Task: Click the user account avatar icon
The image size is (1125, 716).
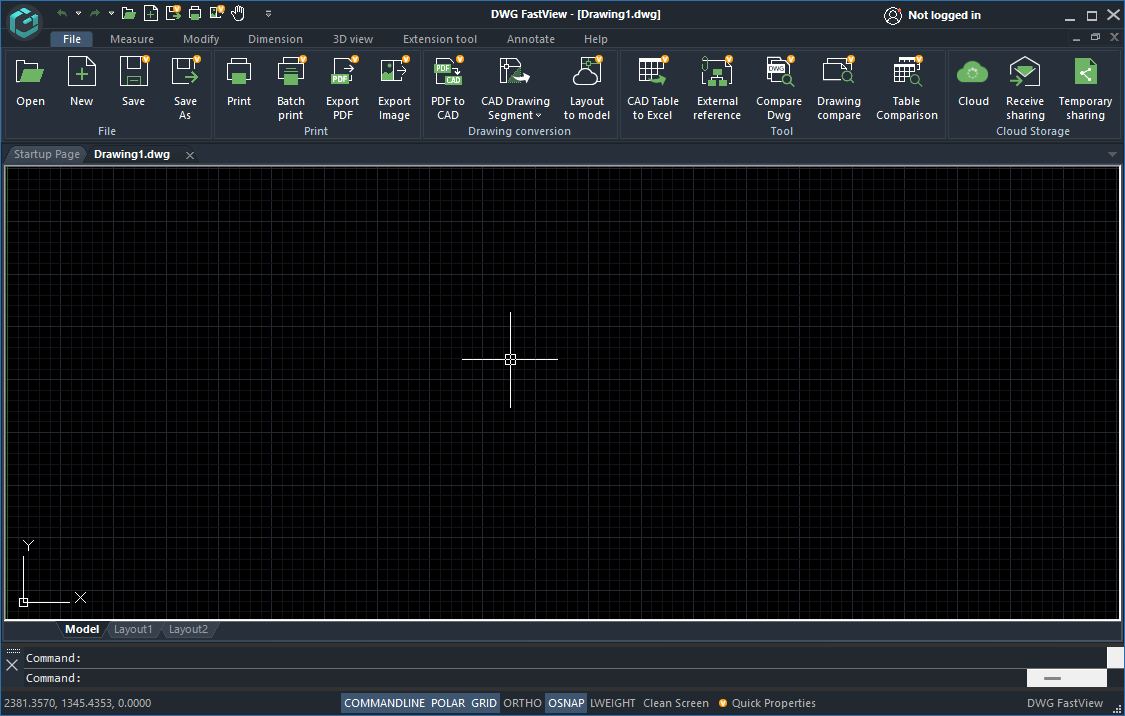Action: tap(893, 15)
